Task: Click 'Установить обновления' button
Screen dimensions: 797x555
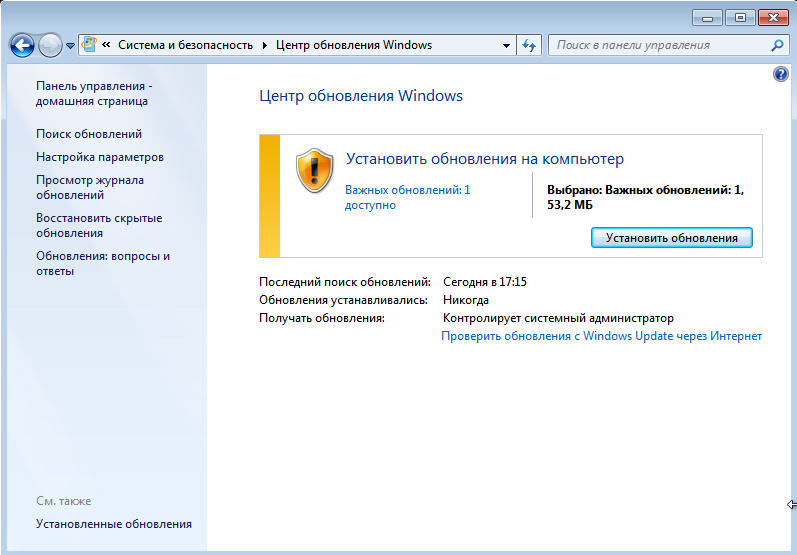Action: pyautogui.click(x=671, y=238)
